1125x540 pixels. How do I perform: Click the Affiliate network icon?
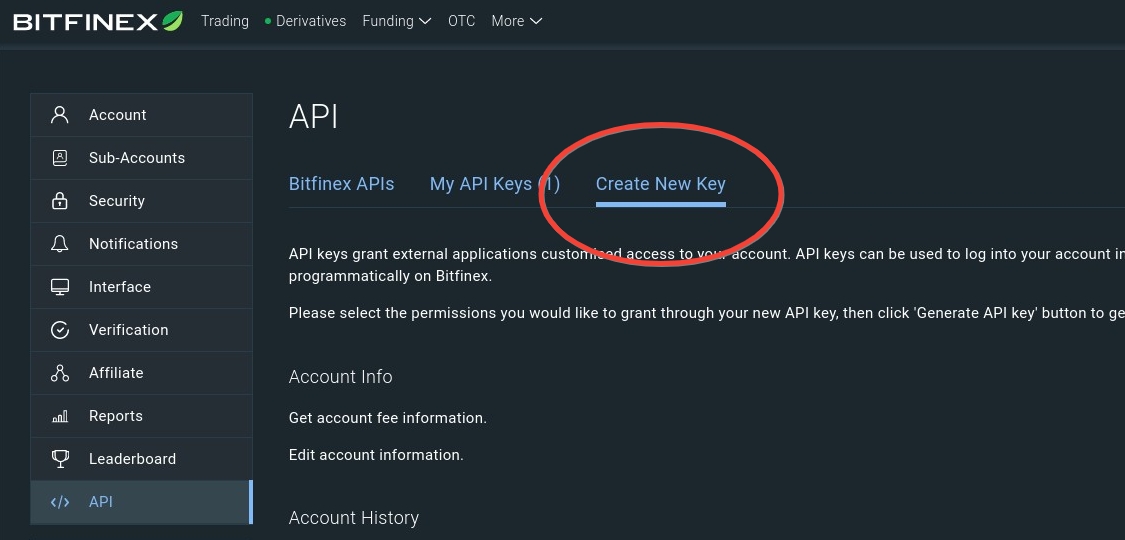tap(60, 373)
